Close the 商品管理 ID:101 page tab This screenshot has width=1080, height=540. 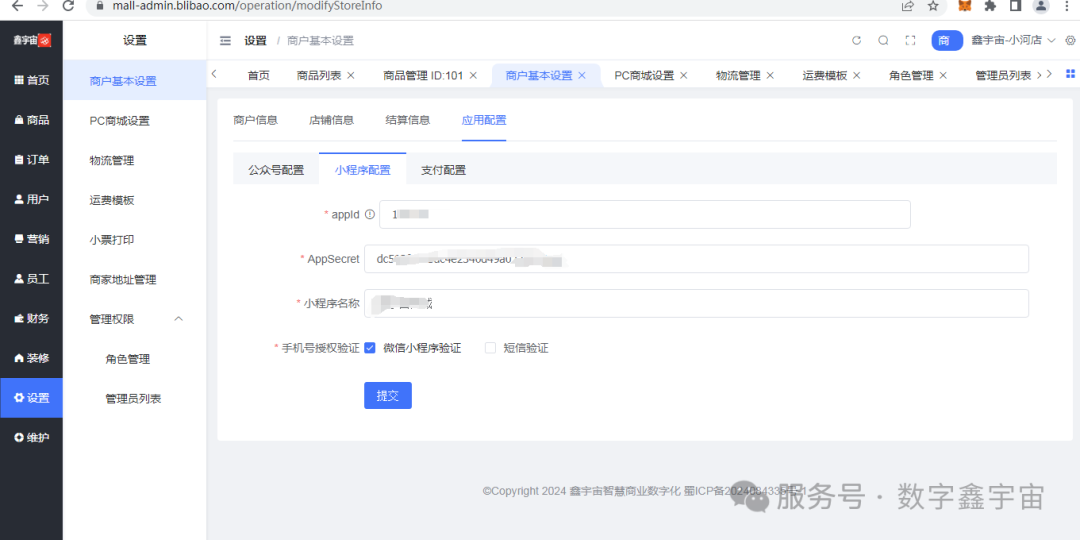tap(473, 76)
